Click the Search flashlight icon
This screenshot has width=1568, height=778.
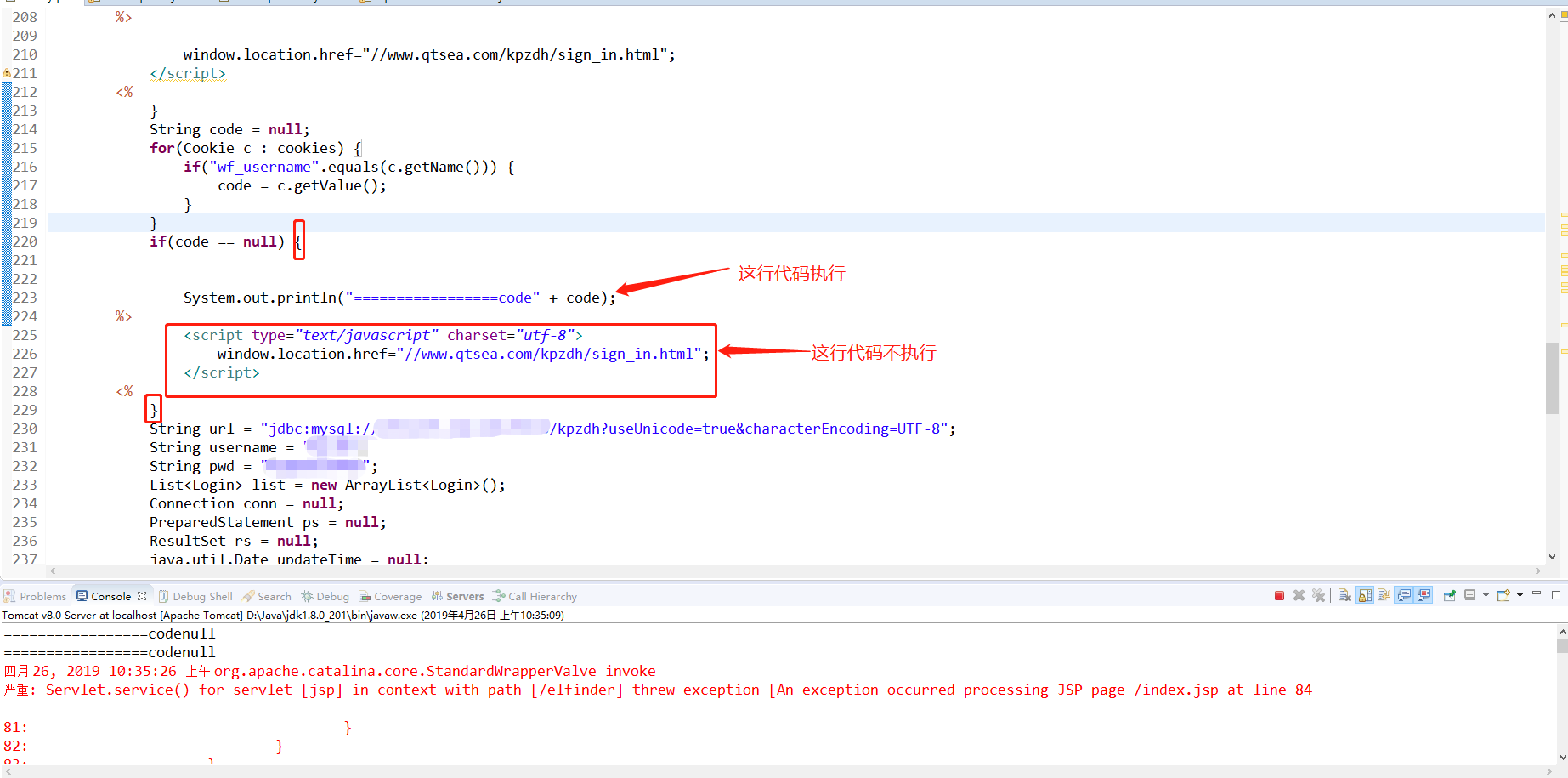pos(248,596)
